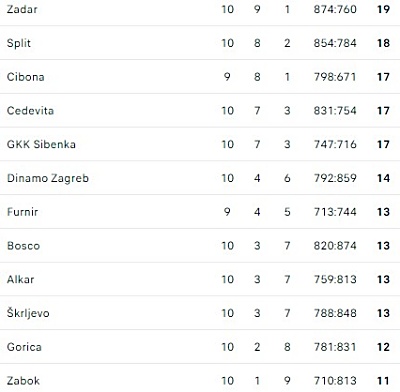Click Zadar's score ratio 874:760
This screenshot has width=400, height=392.
pos(335,9)
